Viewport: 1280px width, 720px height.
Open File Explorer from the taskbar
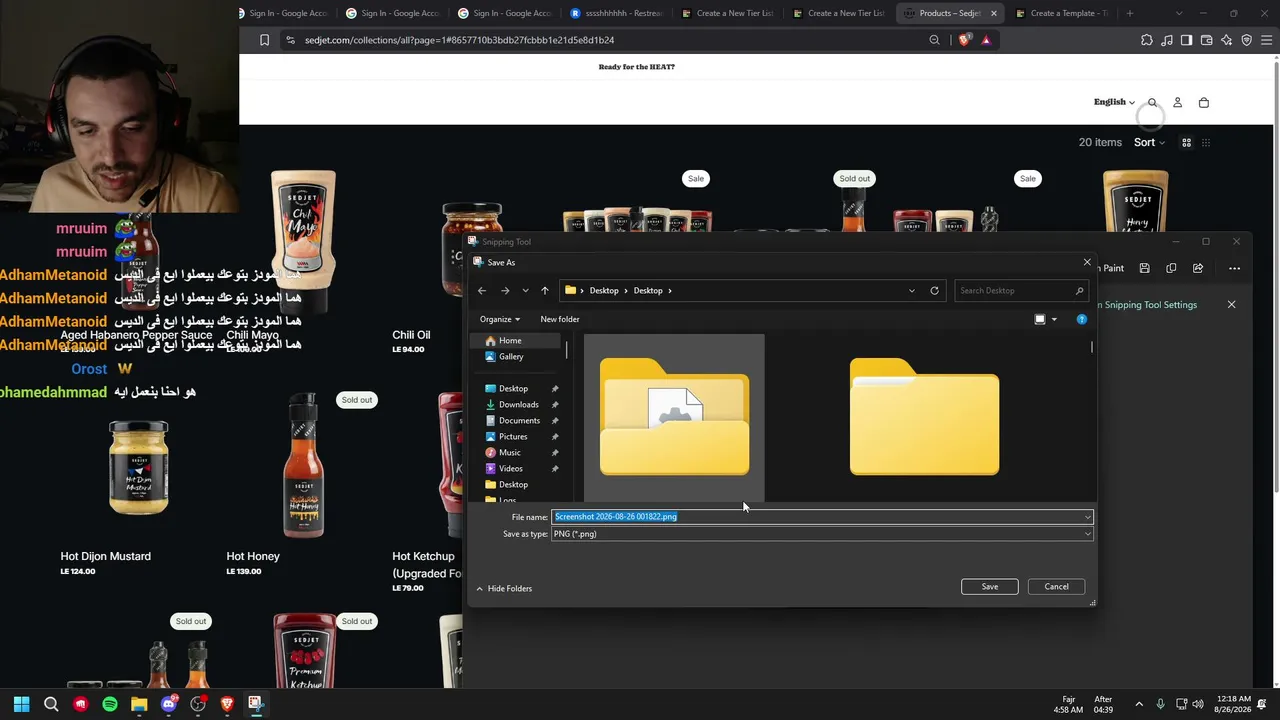point(139,704)
